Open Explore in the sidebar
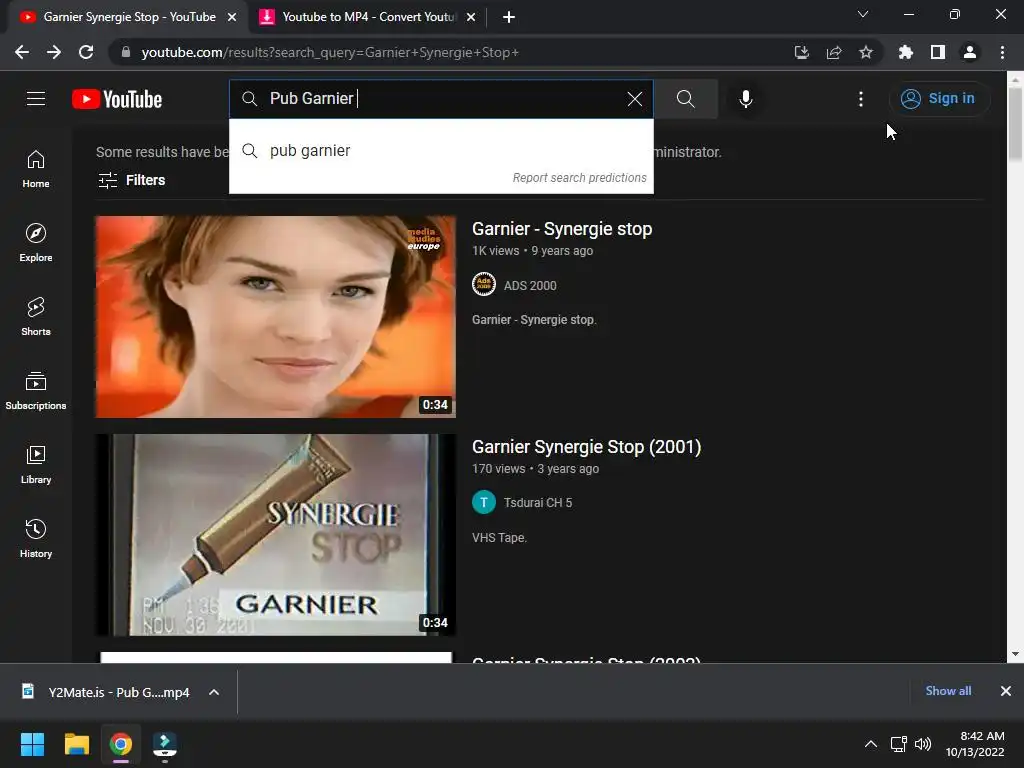Viewport: 1024px width, 768px height. (x=36, y=243)
